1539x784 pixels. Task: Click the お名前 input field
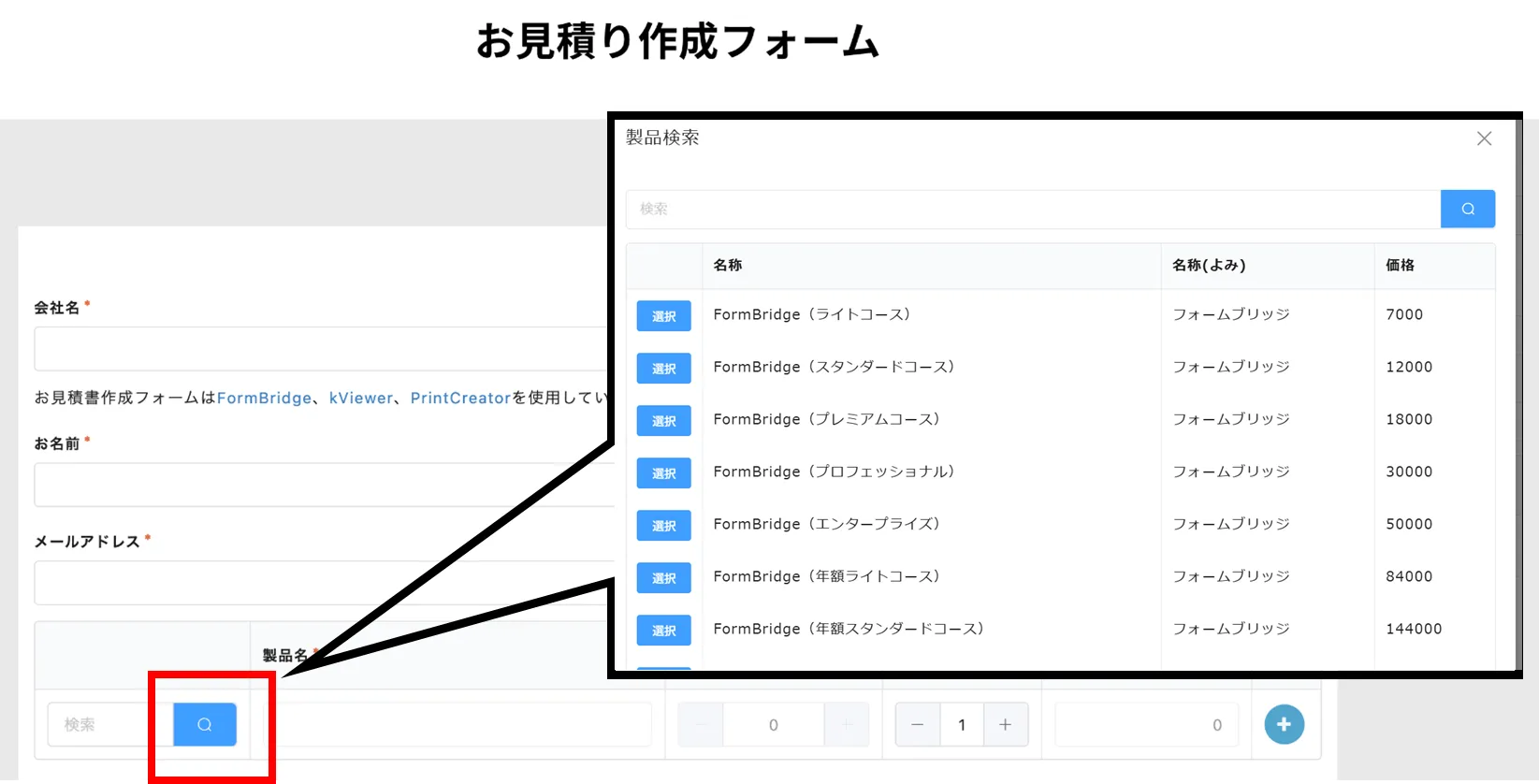(x=323, y=485)
